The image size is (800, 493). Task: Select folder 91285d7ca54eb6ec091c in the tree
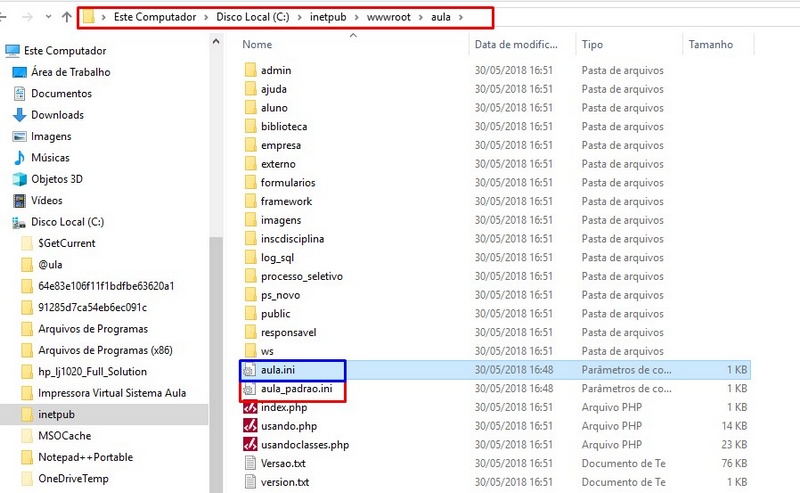[x=92, y=308]
